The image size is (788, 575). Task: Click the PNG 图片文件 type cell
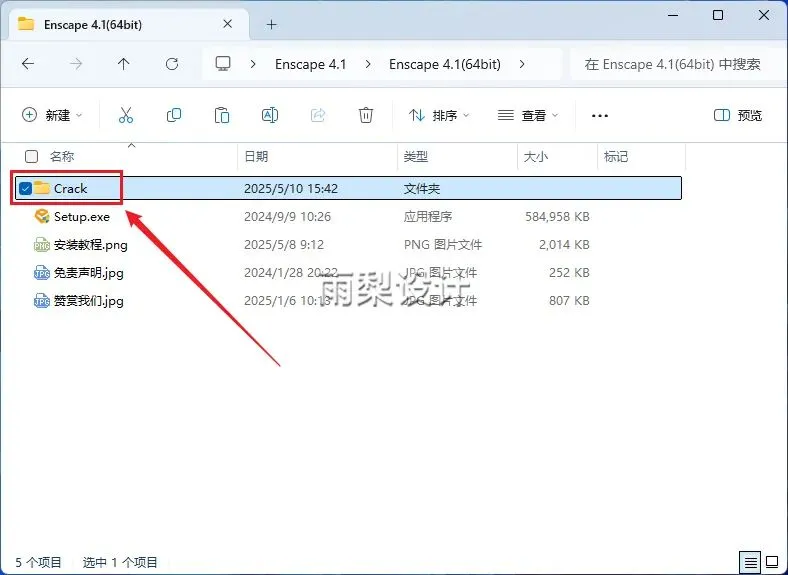[443, 245]
